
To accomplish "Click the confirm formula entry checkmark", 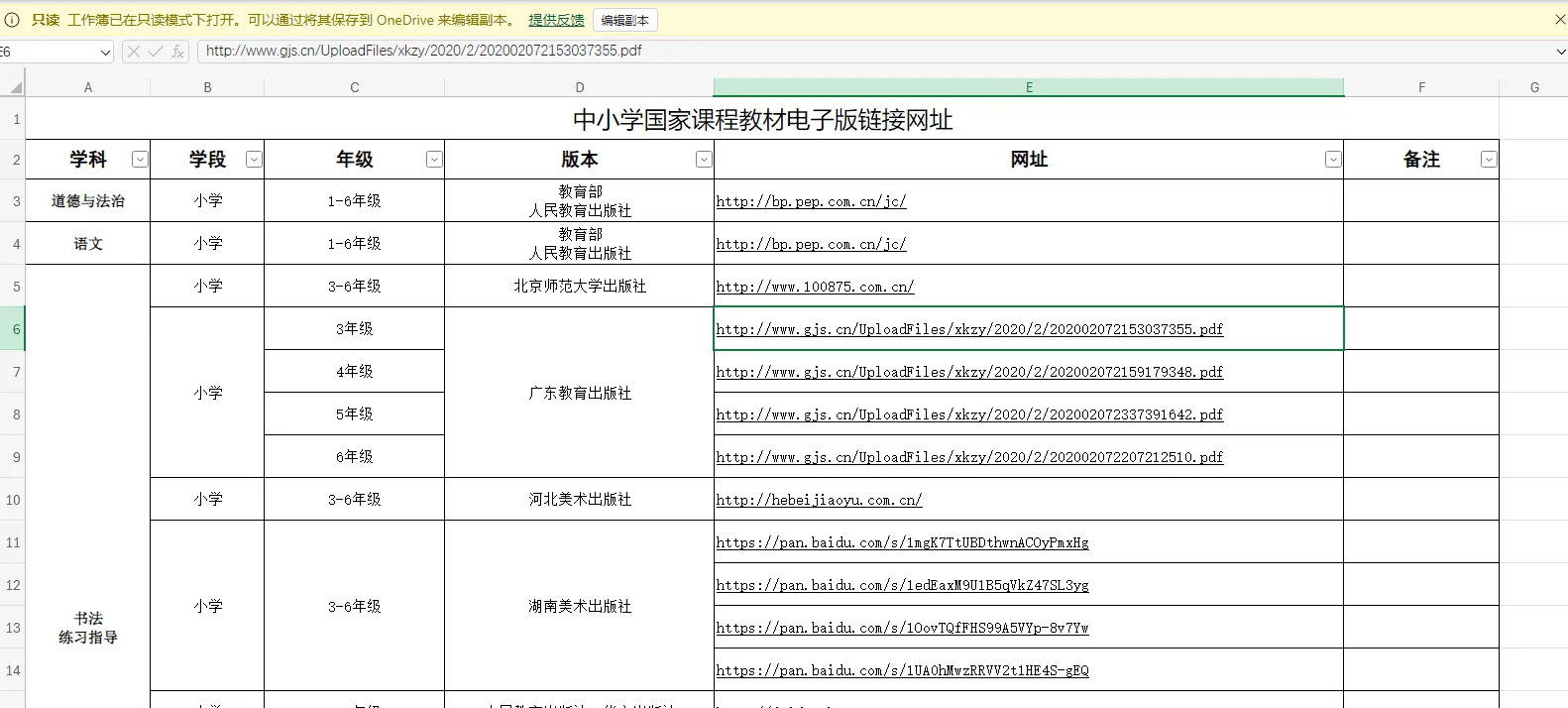I will coord(156,52).
